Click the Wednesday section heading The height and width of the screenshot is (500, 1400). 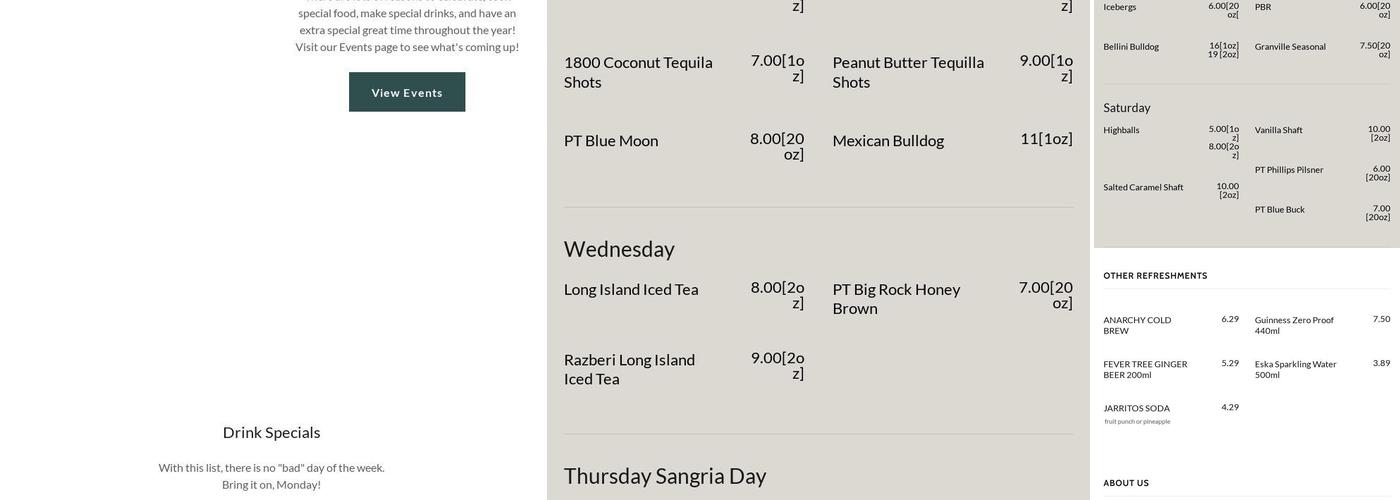pyautogui.click(x=619, y=249)
